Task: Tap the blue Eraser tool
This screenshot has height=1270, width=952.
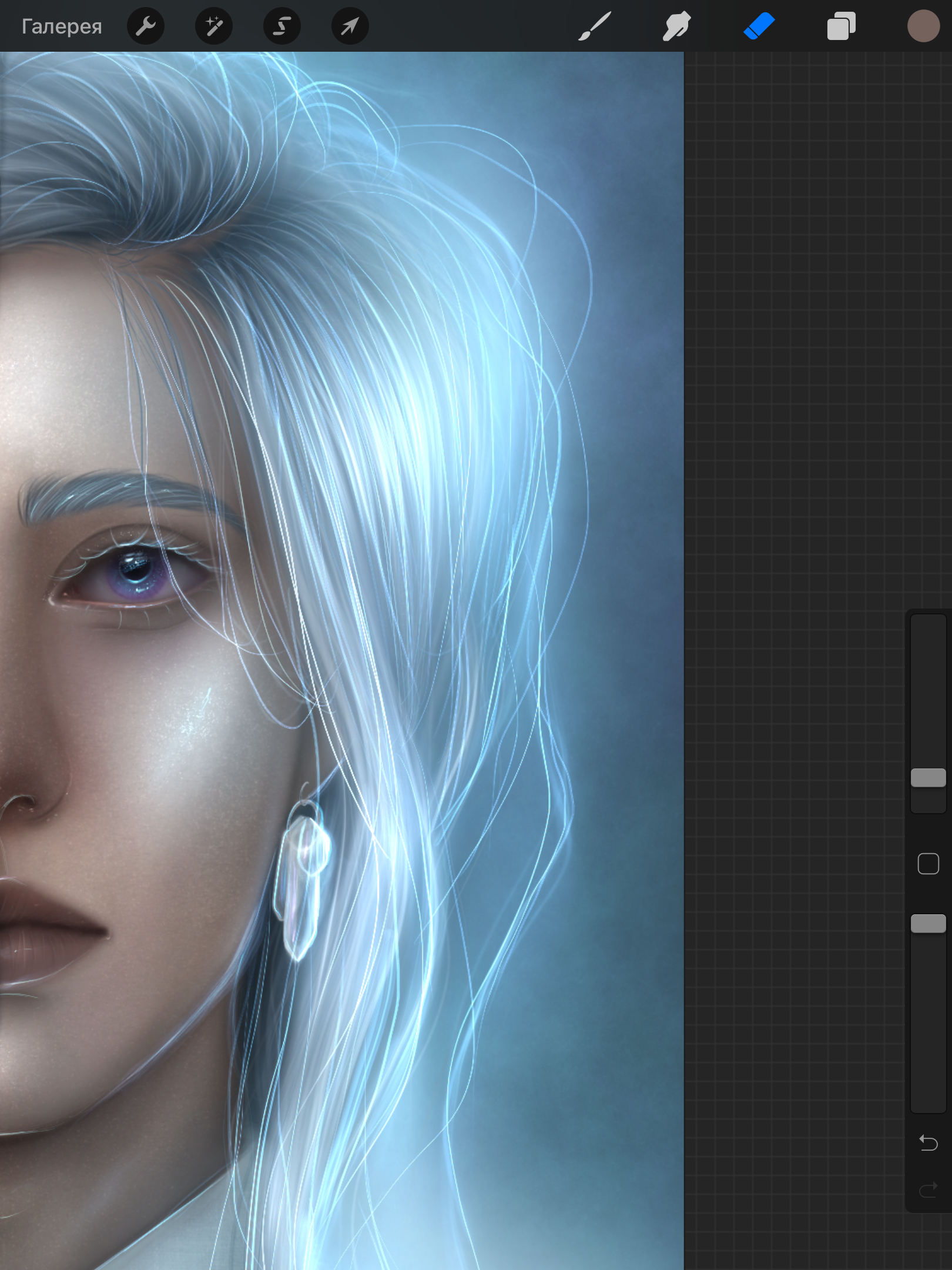Action: pyautogui.click(x=759, y=26)
